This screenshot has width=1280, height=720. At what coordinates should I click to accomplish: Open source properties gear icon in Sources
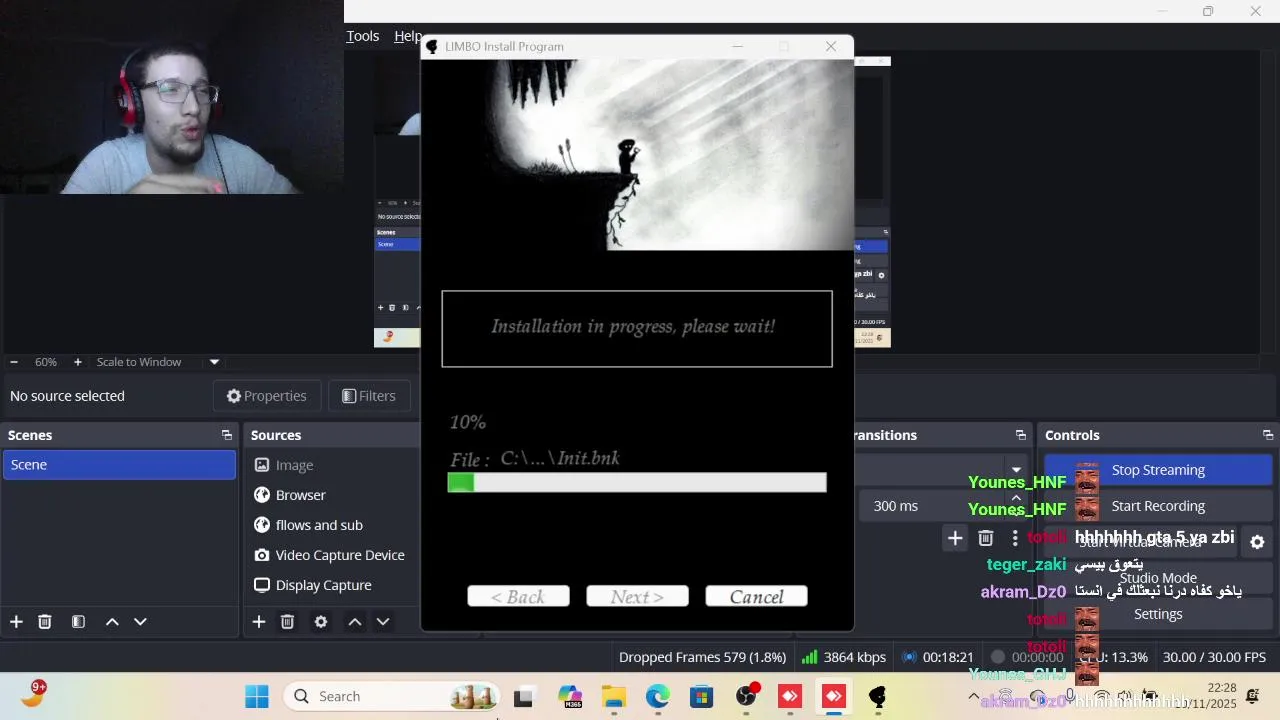click(321, 622)
